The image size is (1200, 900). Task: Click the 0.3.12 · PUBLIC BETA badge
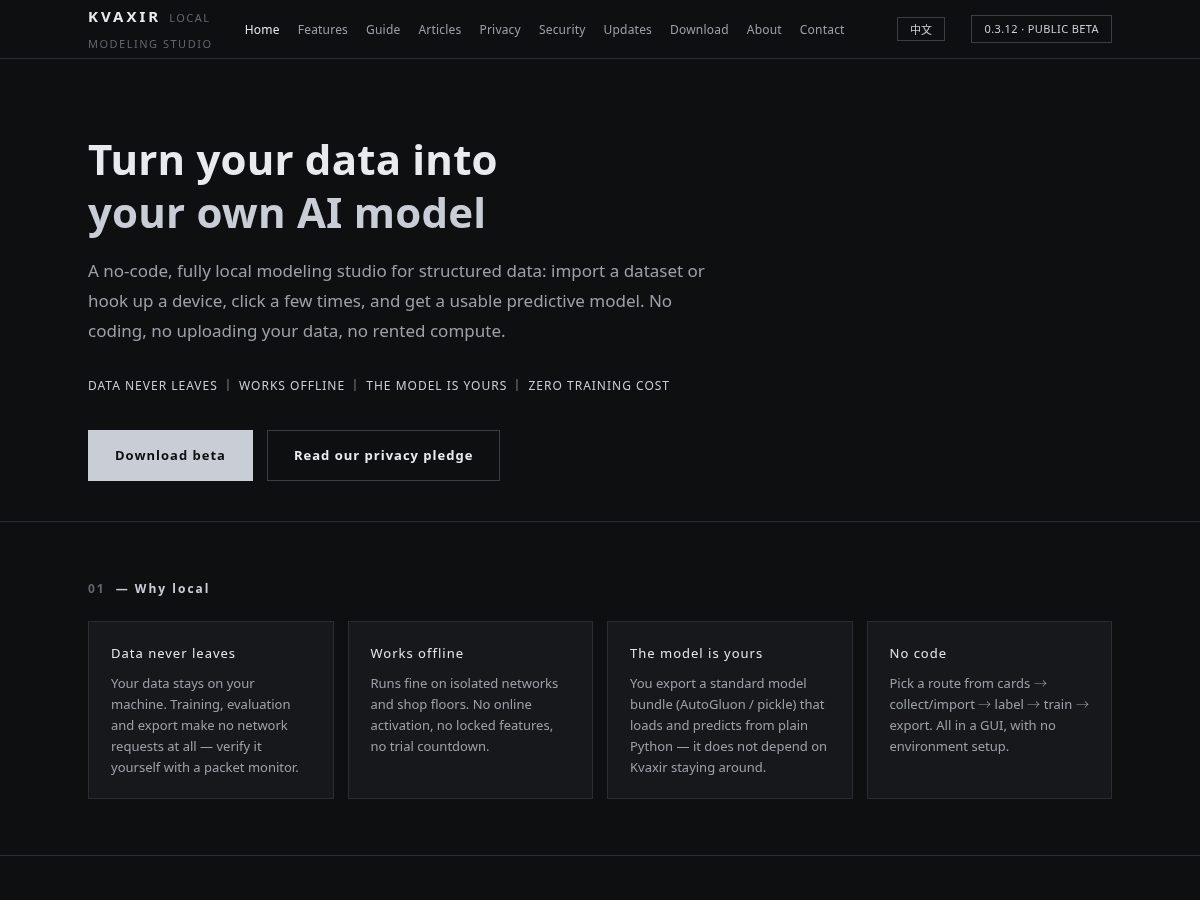[1041, 29]
